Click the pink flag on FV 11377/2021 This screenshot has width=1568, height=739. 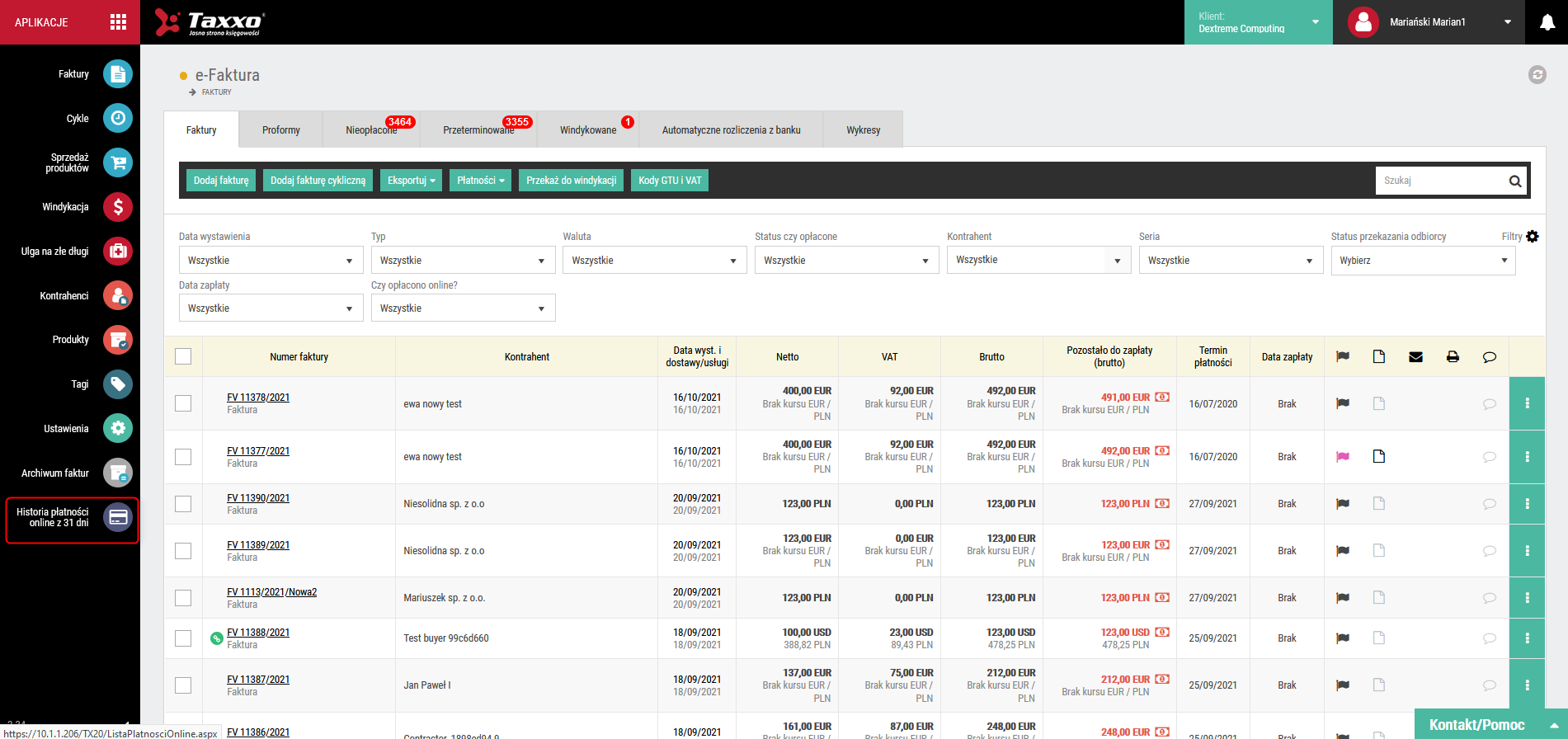(x=1343, y=457)
